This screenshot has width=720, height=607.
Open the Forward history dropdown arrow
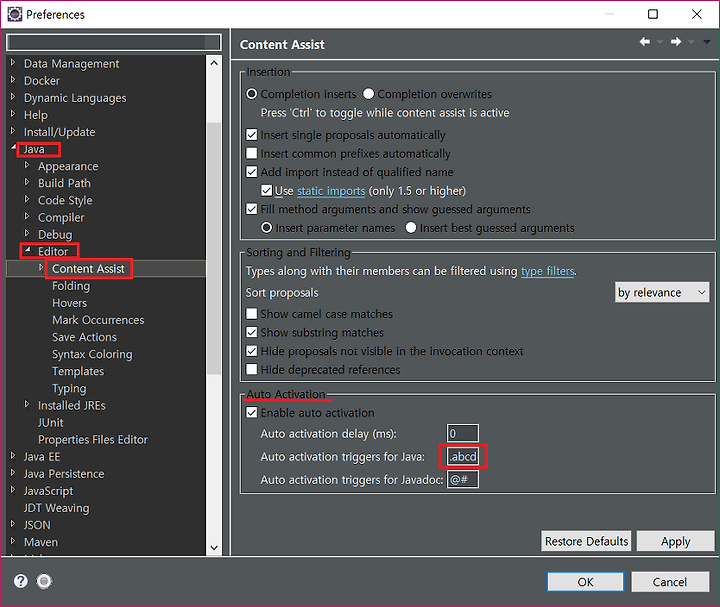pos(691,42)
